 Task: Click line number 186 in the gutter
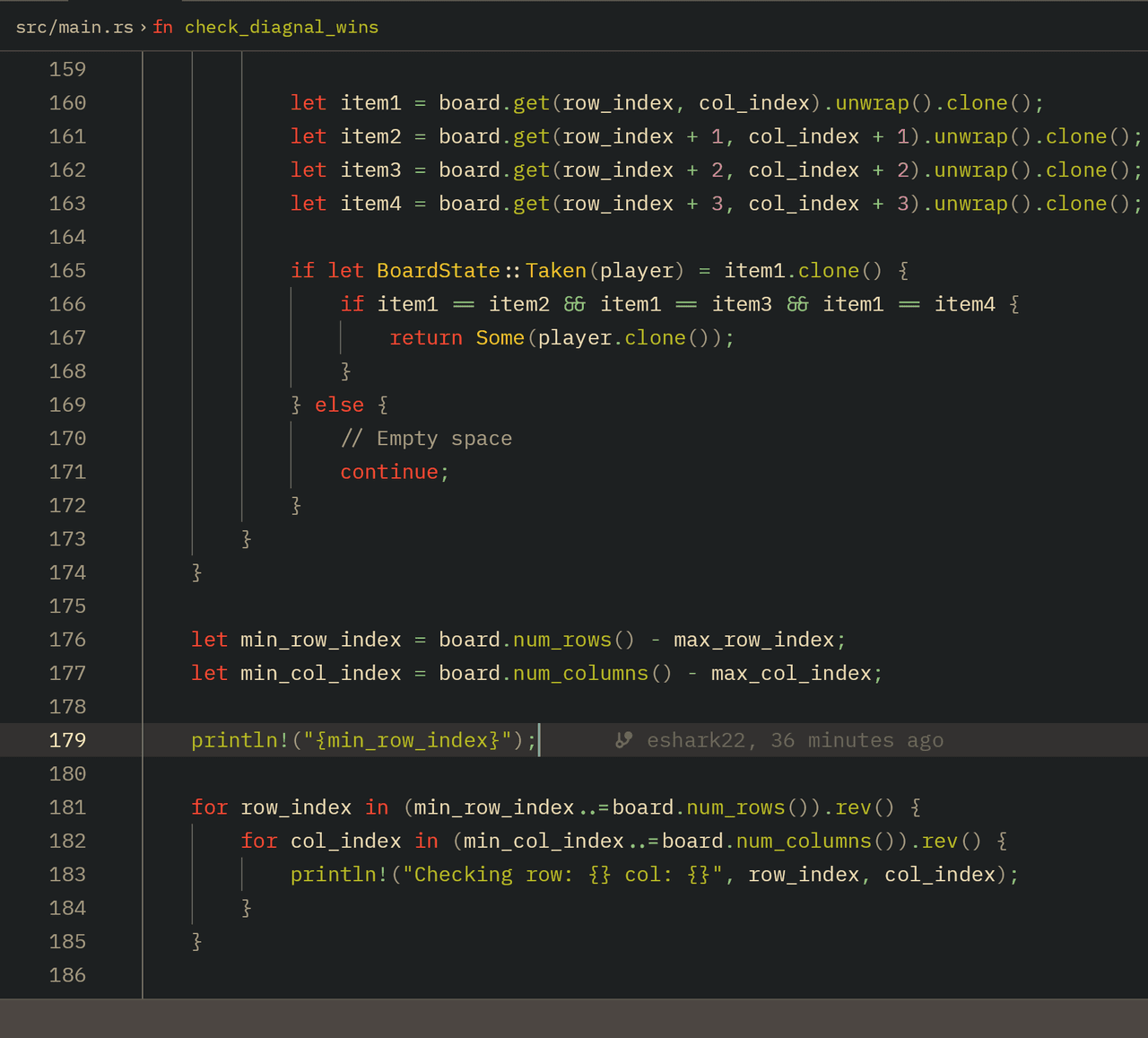click(x=67, y=975)
